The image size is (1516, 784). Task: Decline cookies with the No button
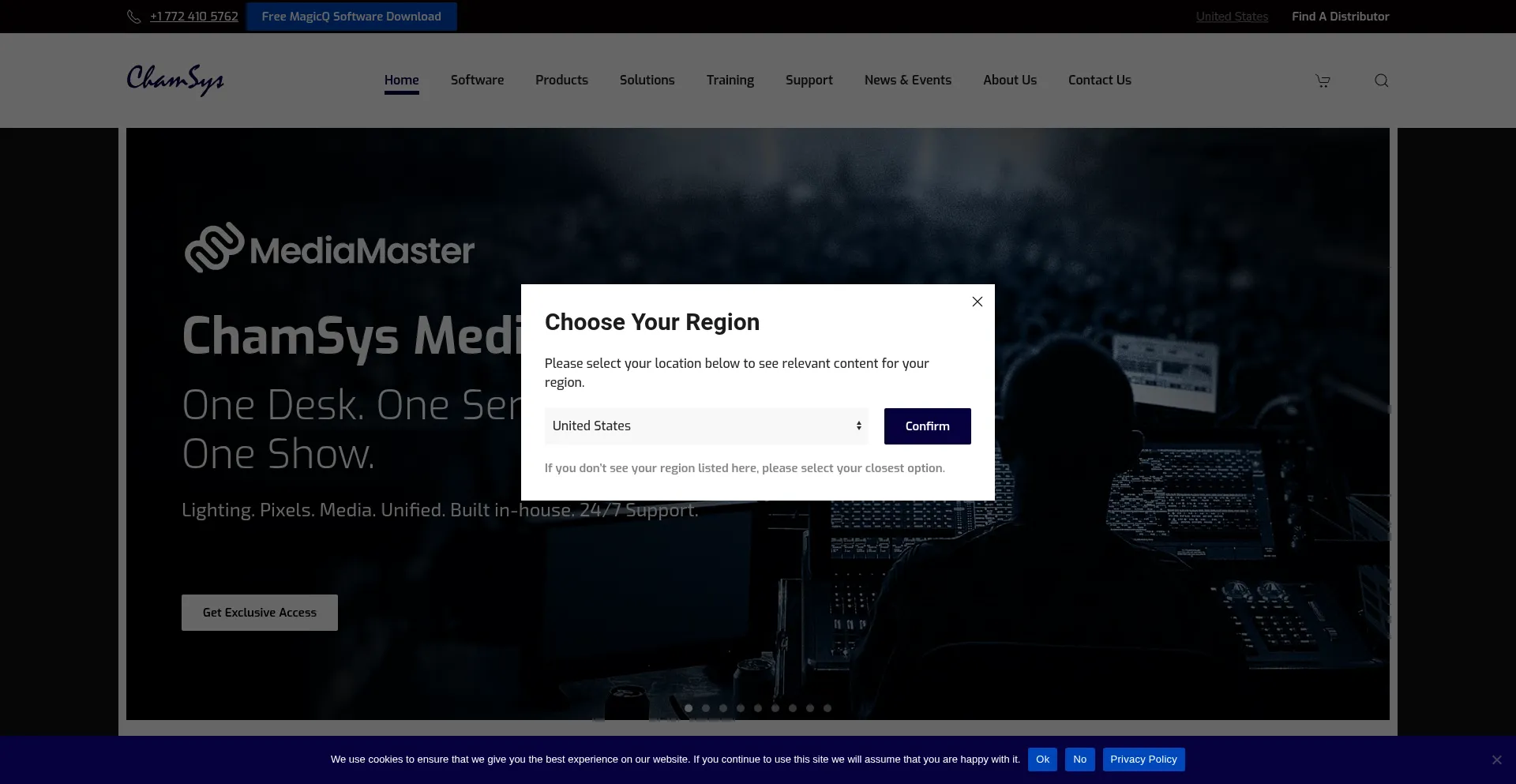pyautogui.click(x=1079, y=760)
